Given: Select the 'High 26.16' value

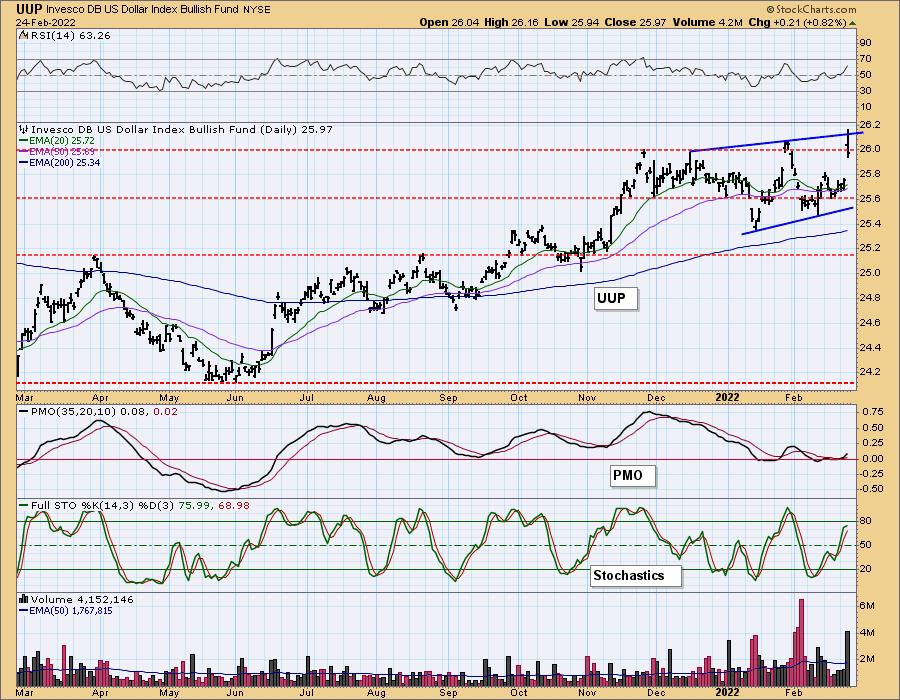Looking at the screenshot, I should [510, 22].
